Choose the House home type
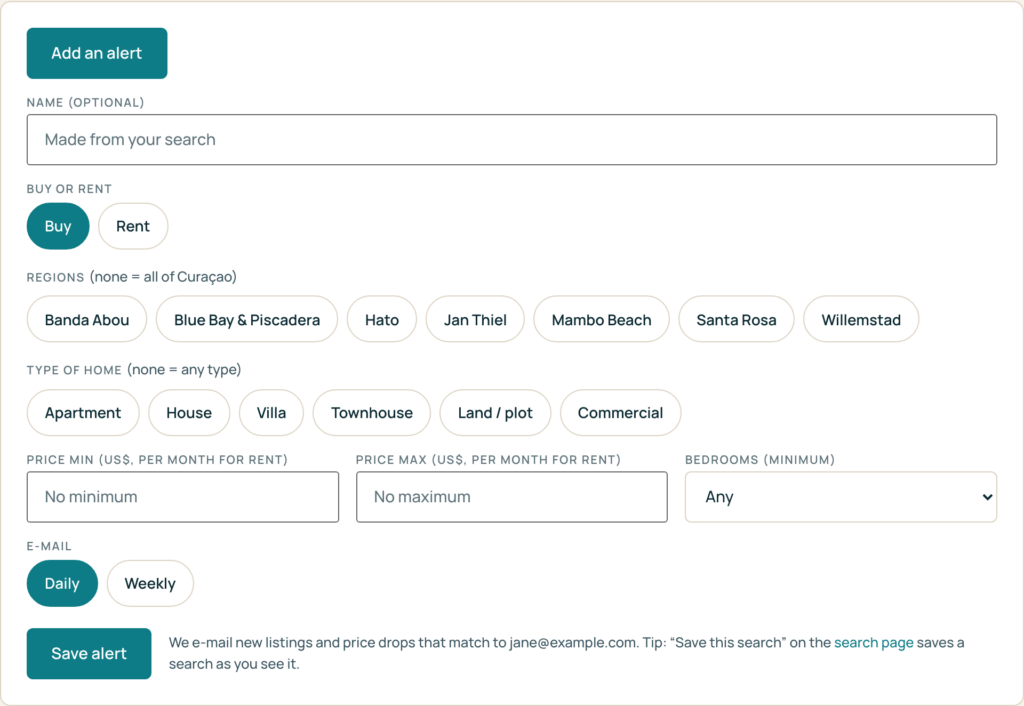The image size is (1024, 706). click(x=189, y=413)
